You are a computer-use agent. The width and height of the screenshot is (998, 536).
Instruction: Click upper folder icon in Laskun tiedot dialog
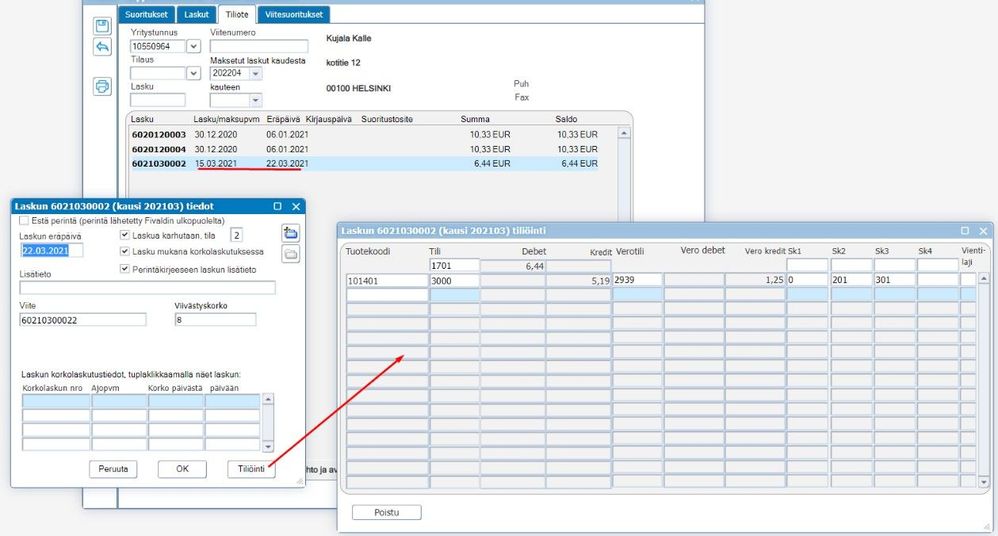point(290,233)
